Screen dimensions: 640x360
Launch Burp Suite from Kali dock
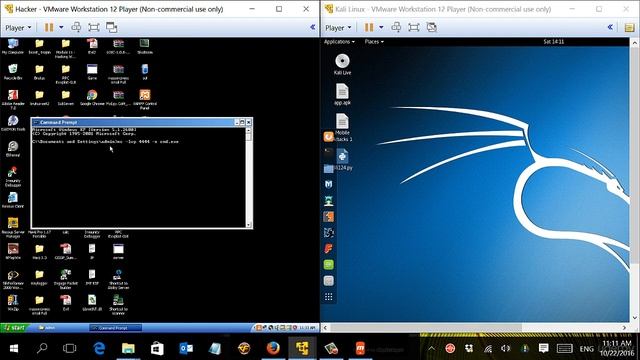coord(329,217)
